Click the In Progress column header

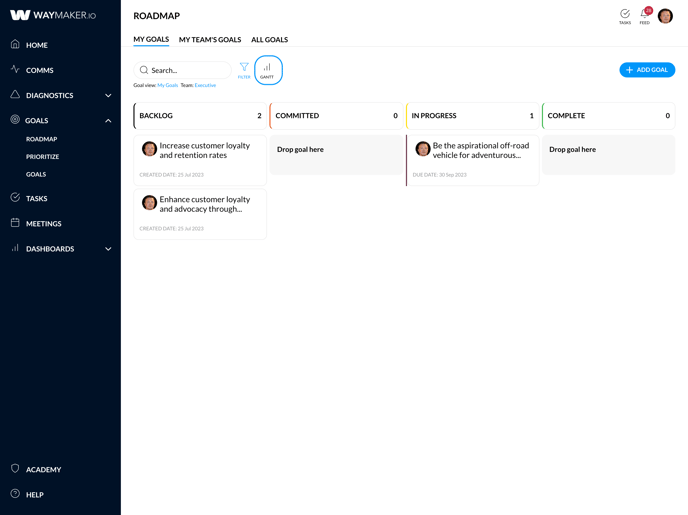click(473, 116)
